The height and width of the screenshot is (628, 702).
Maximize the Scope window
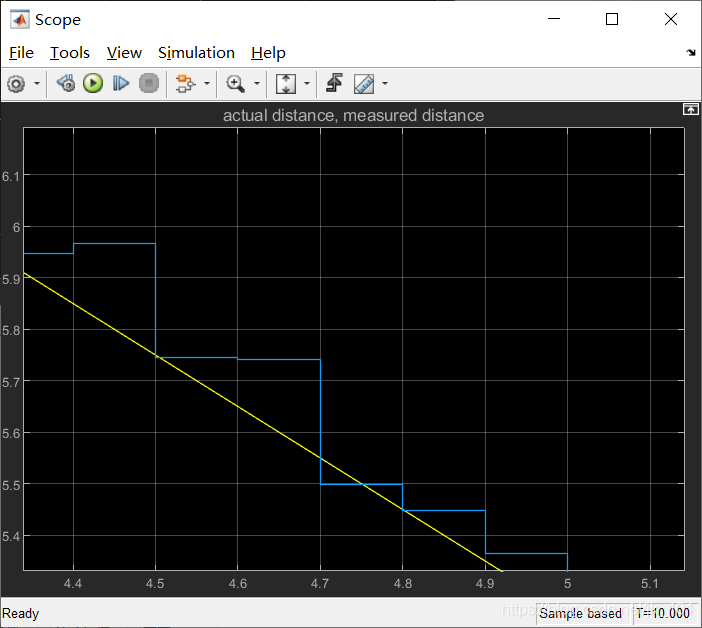pyautogui.click(x=612, y=19)
